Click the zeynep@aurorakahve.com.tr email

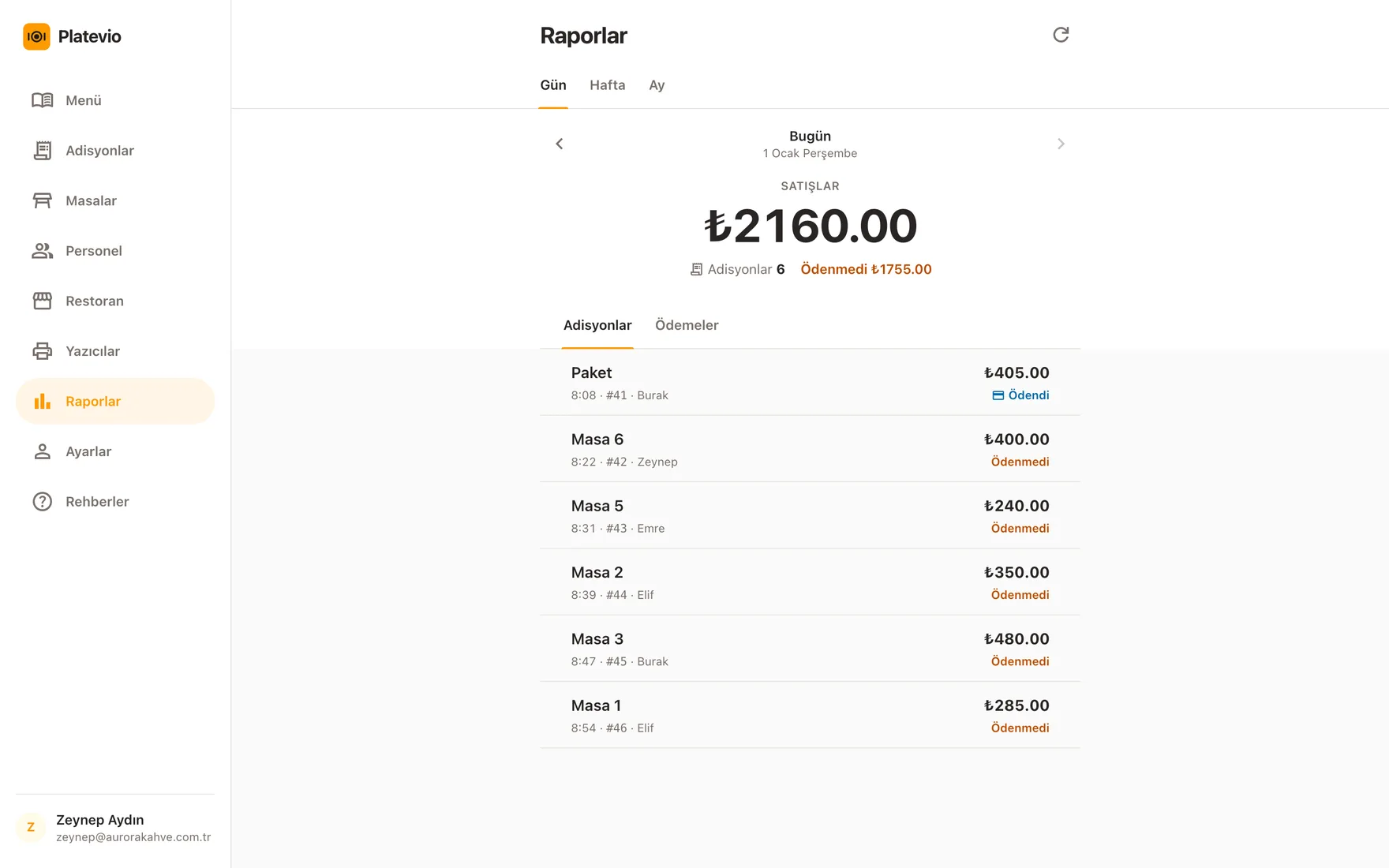133,837
